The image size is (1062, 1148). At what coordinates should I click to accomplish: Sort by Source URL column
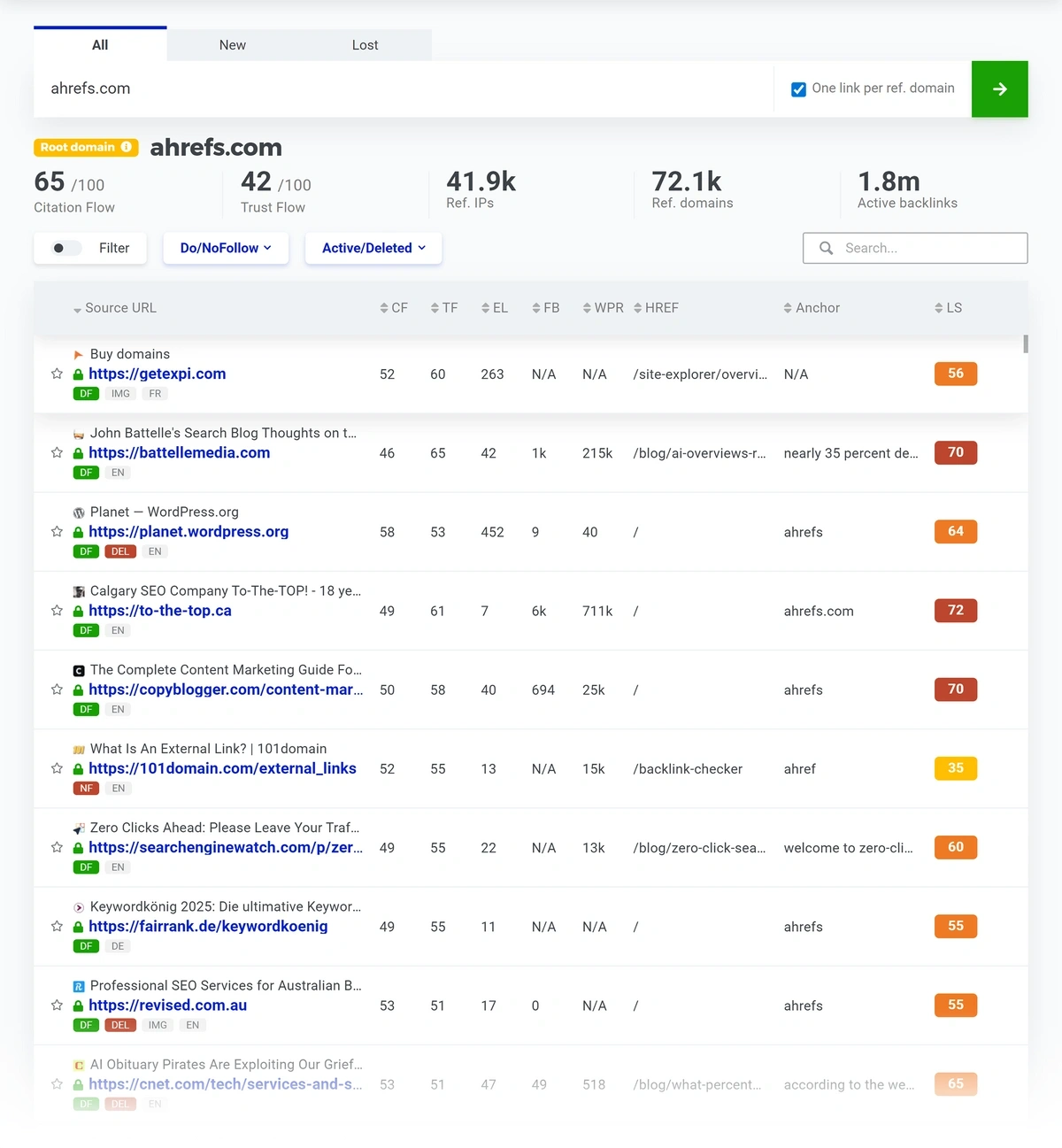pyautogui.click(x=115, y=308)
